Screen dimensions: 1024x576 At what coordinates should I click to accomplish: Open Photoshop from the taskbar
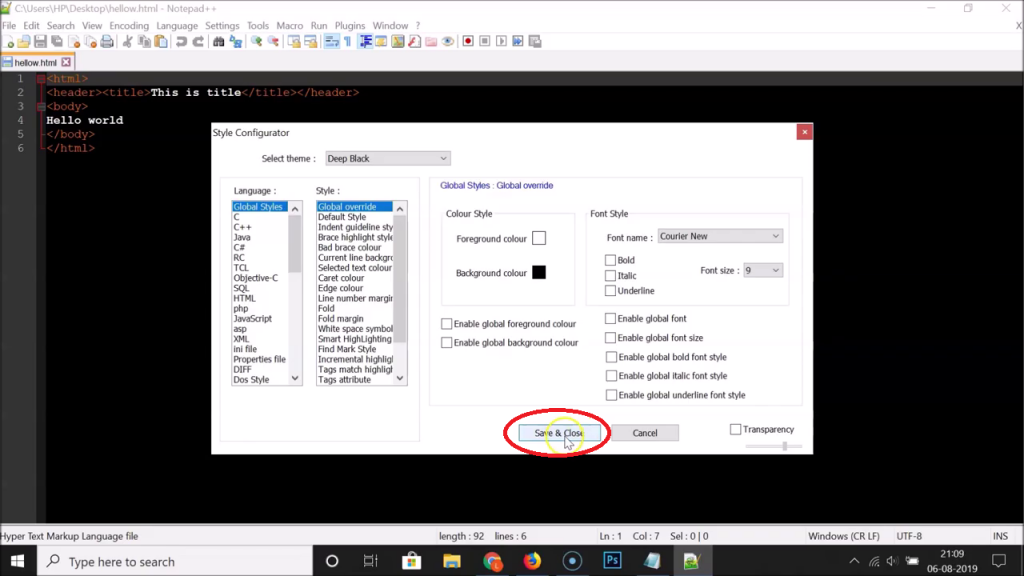(612, 561)
